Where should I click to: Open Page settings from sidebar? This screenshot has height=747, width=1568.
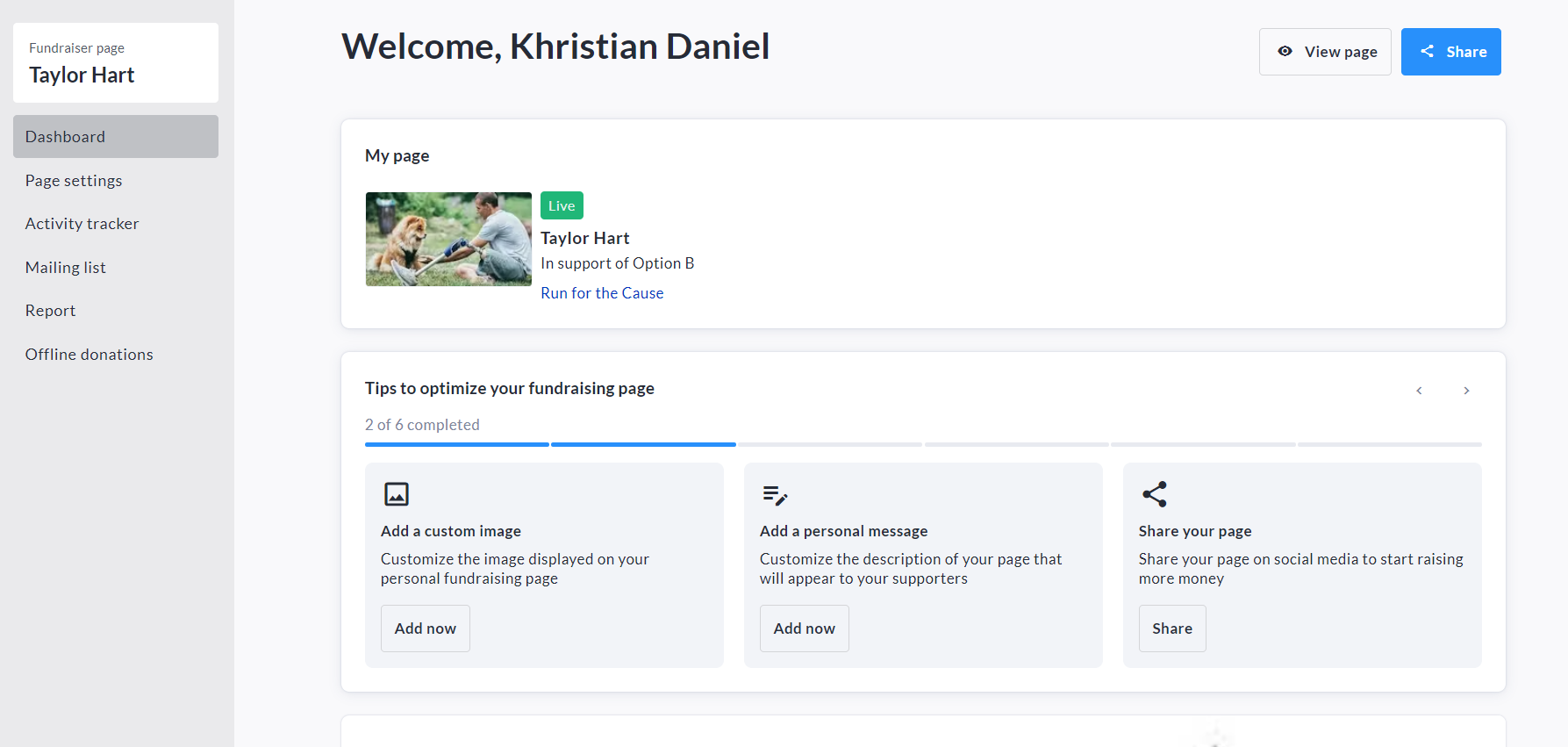[x=74, y=181]
